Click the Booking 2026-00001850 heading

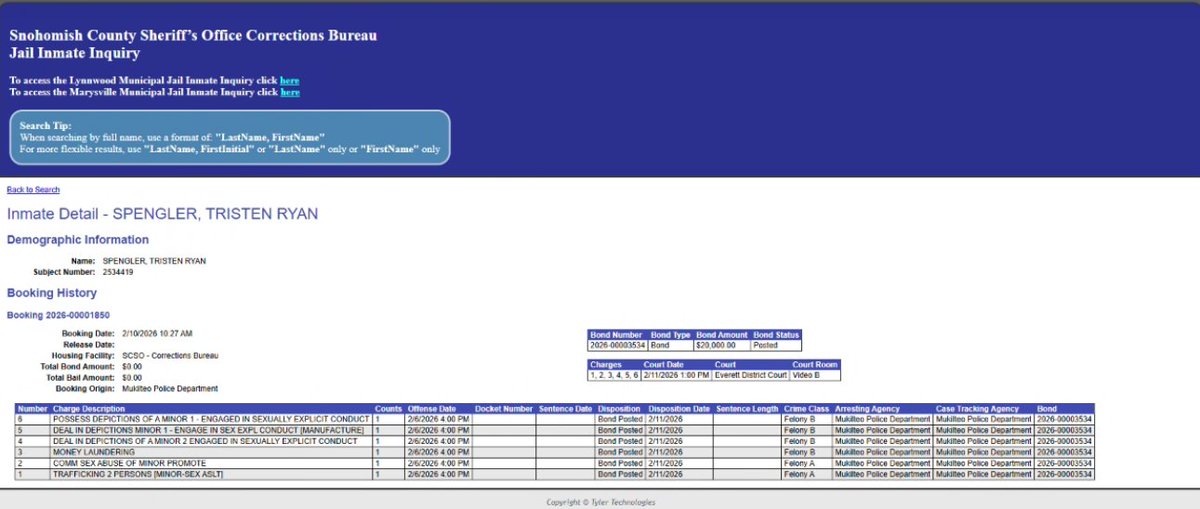56,315
